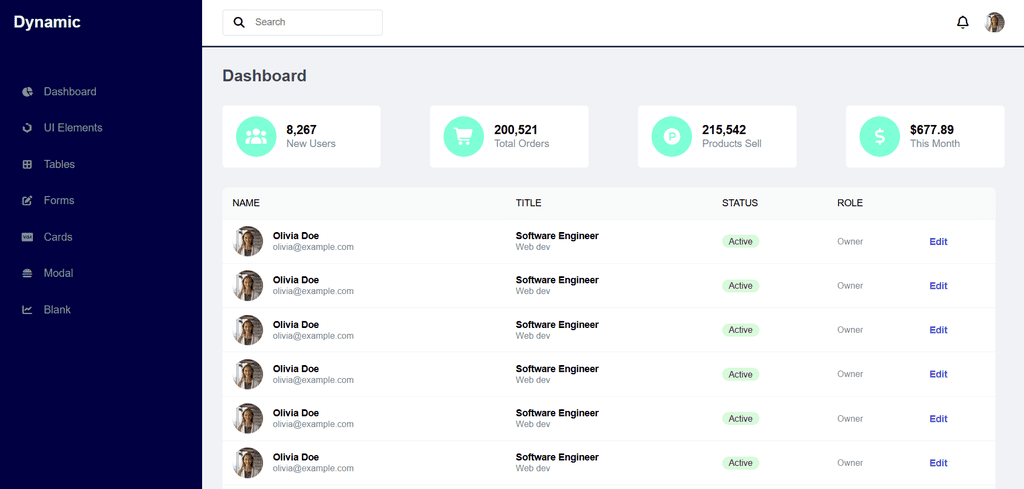Select Modal from the sidebar
This screenshot has height=489, width=1024.
point(58,273)
